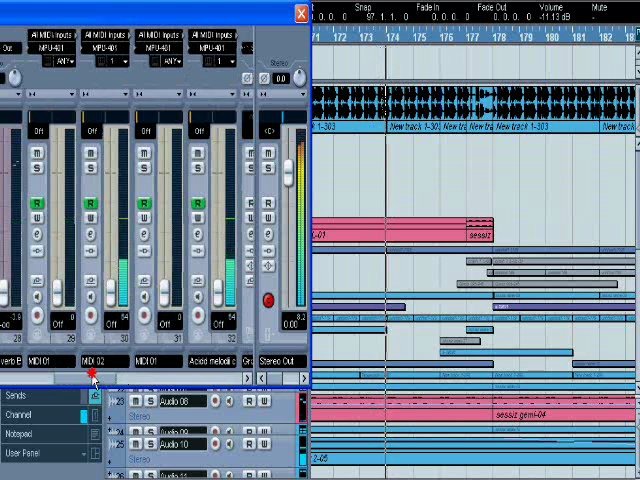Toggle green Read automation on channel 29

coord(37,203)
